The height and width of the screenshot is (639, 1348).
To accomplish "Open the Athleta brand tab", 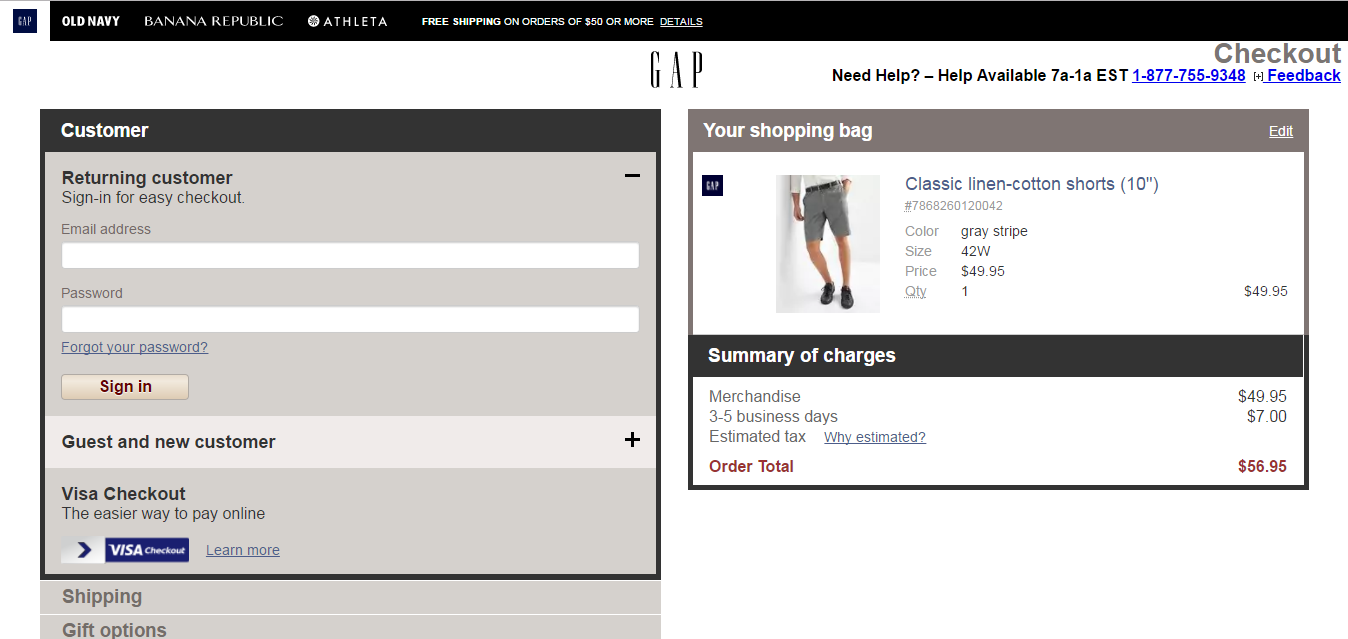I will (x=347, y=21).
